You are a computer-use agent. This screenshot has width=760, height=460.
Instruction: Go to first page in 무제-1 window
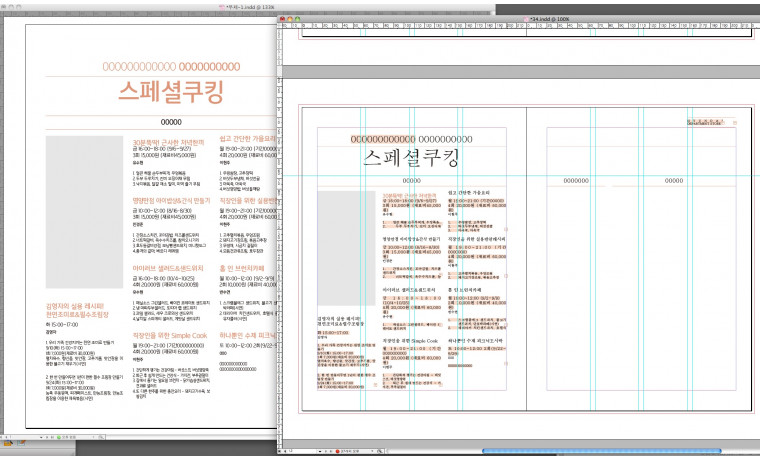pos(1,437)
